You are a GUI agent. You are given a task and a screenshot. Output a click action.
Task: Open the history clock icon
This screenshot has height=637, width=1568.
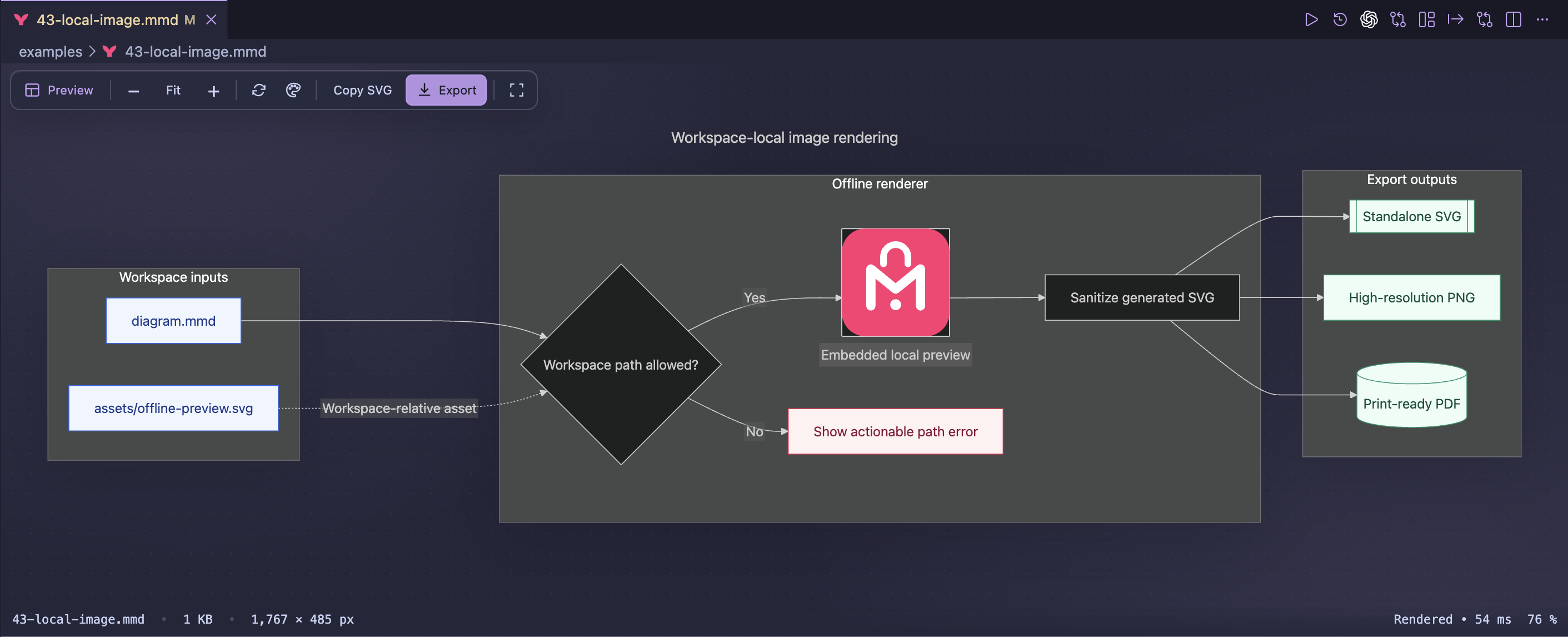(x=1340, y=20)
